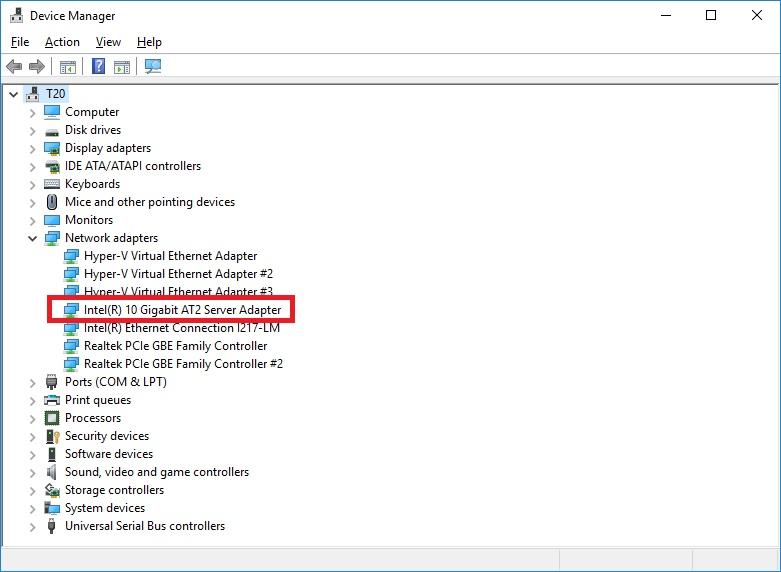Click the T20 computer root icon
Image resolution: width=781 pixels, height=572 pixels.
click(x=32, y=94)
